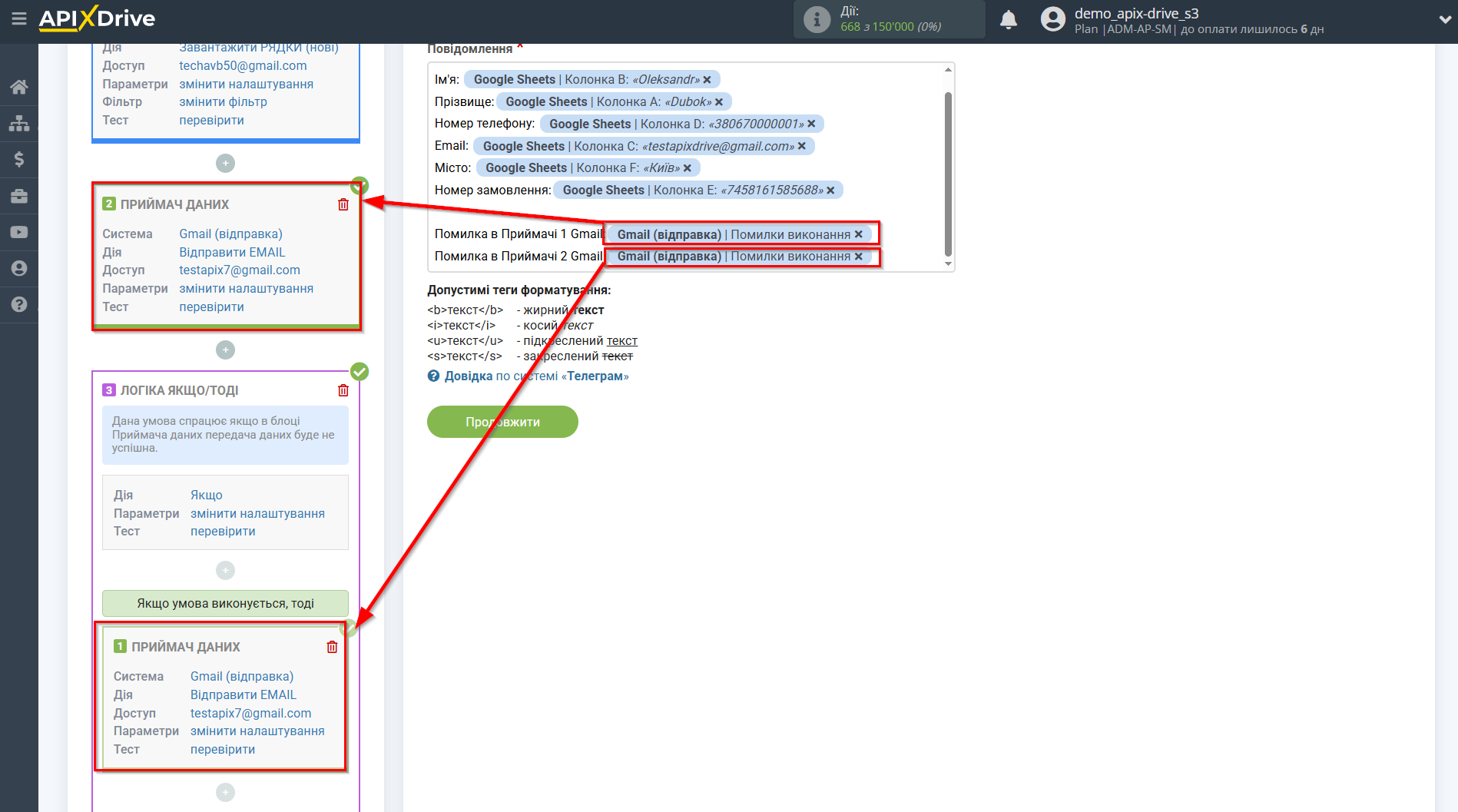Open the video tutorials sidebar icon

[19, 232]
